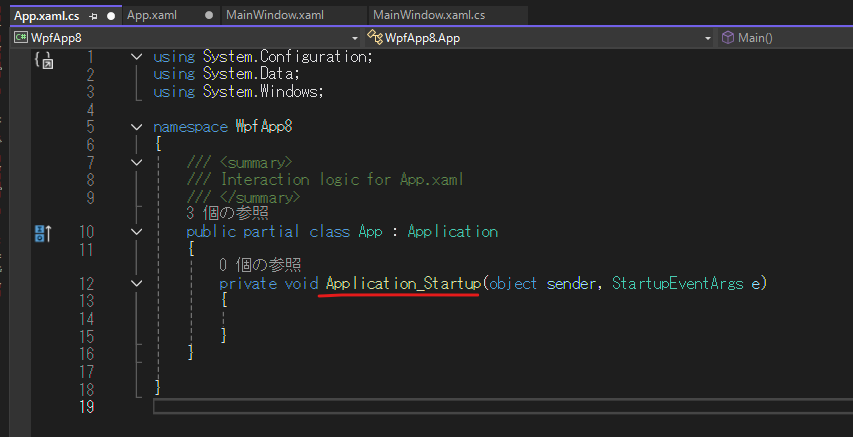The image size is (853, 437).
Task: Click the Application_Startup method name
Action: point(403,284)
